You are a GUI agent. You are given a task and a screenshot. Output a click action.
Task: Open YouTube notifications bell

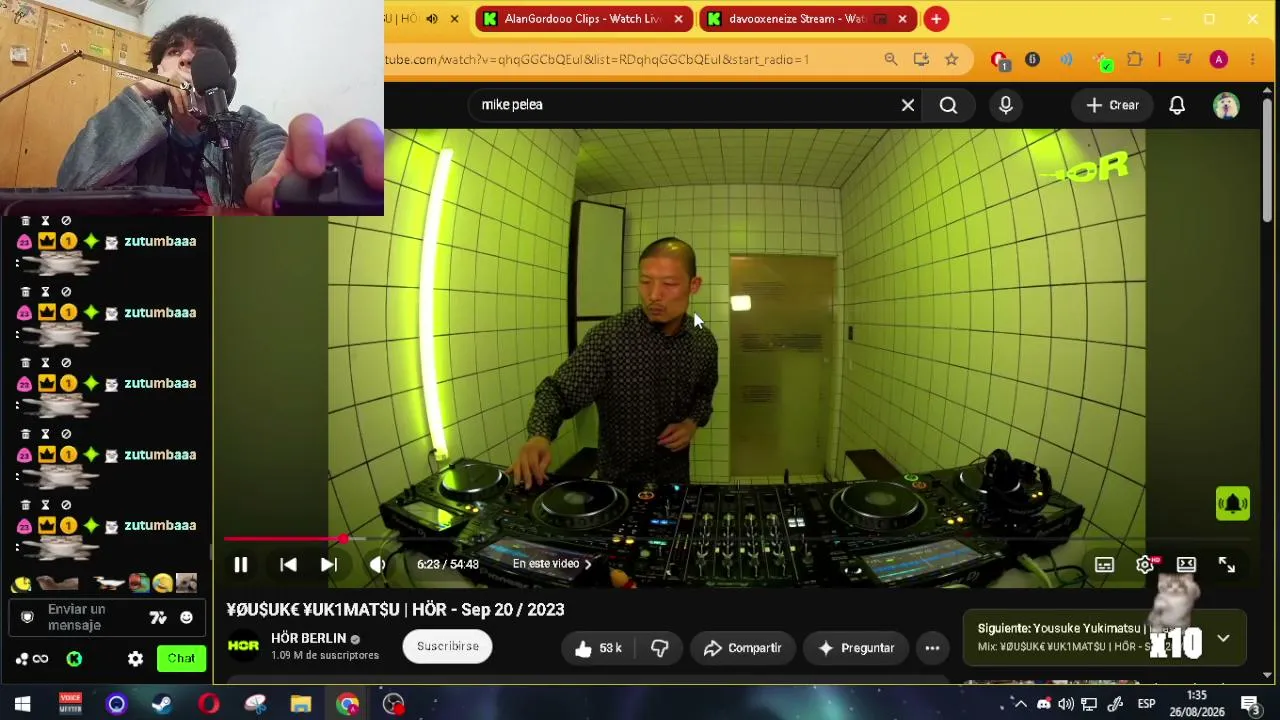pos(1177,105)
